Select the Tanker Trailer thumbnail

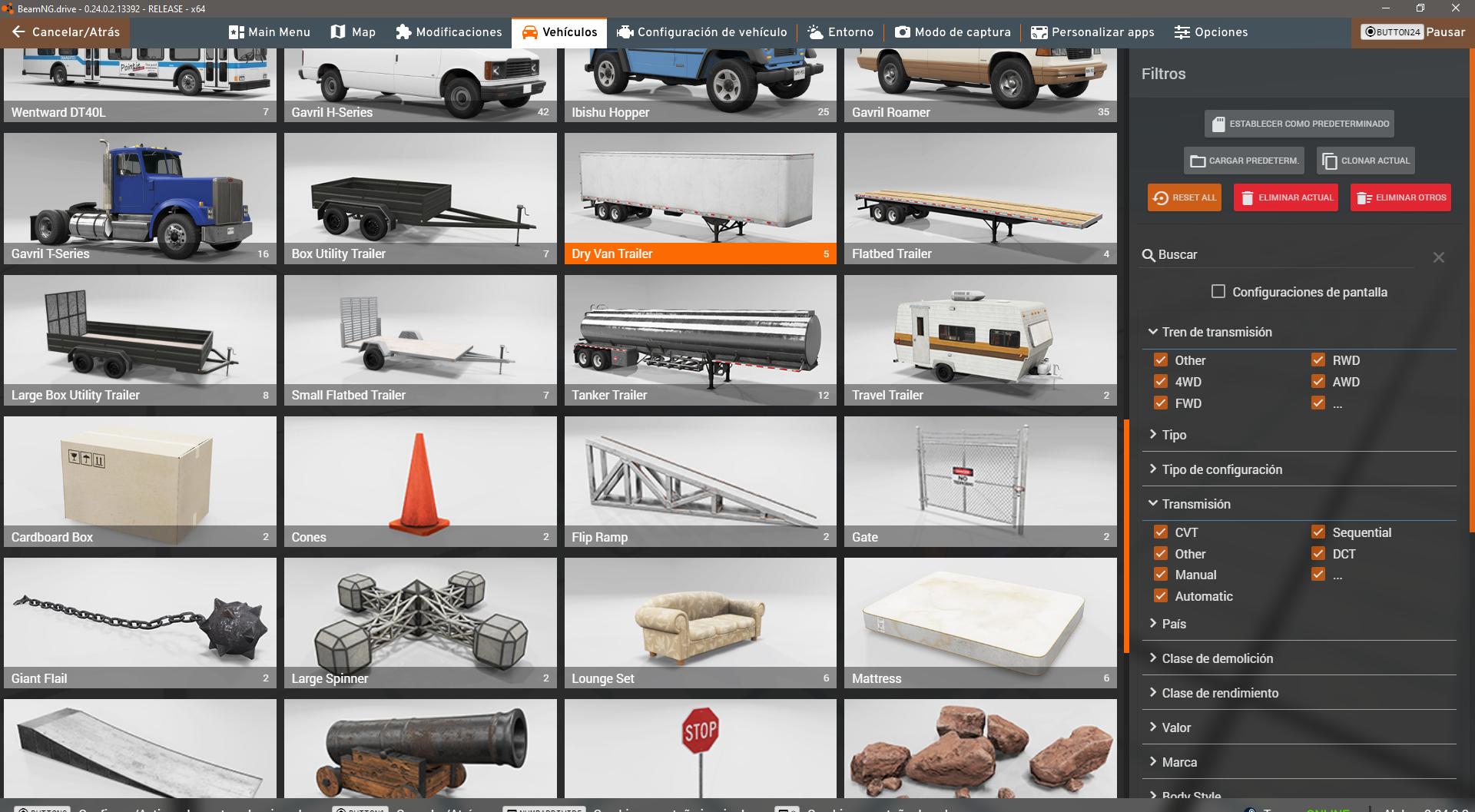click(x=701, y=340)
